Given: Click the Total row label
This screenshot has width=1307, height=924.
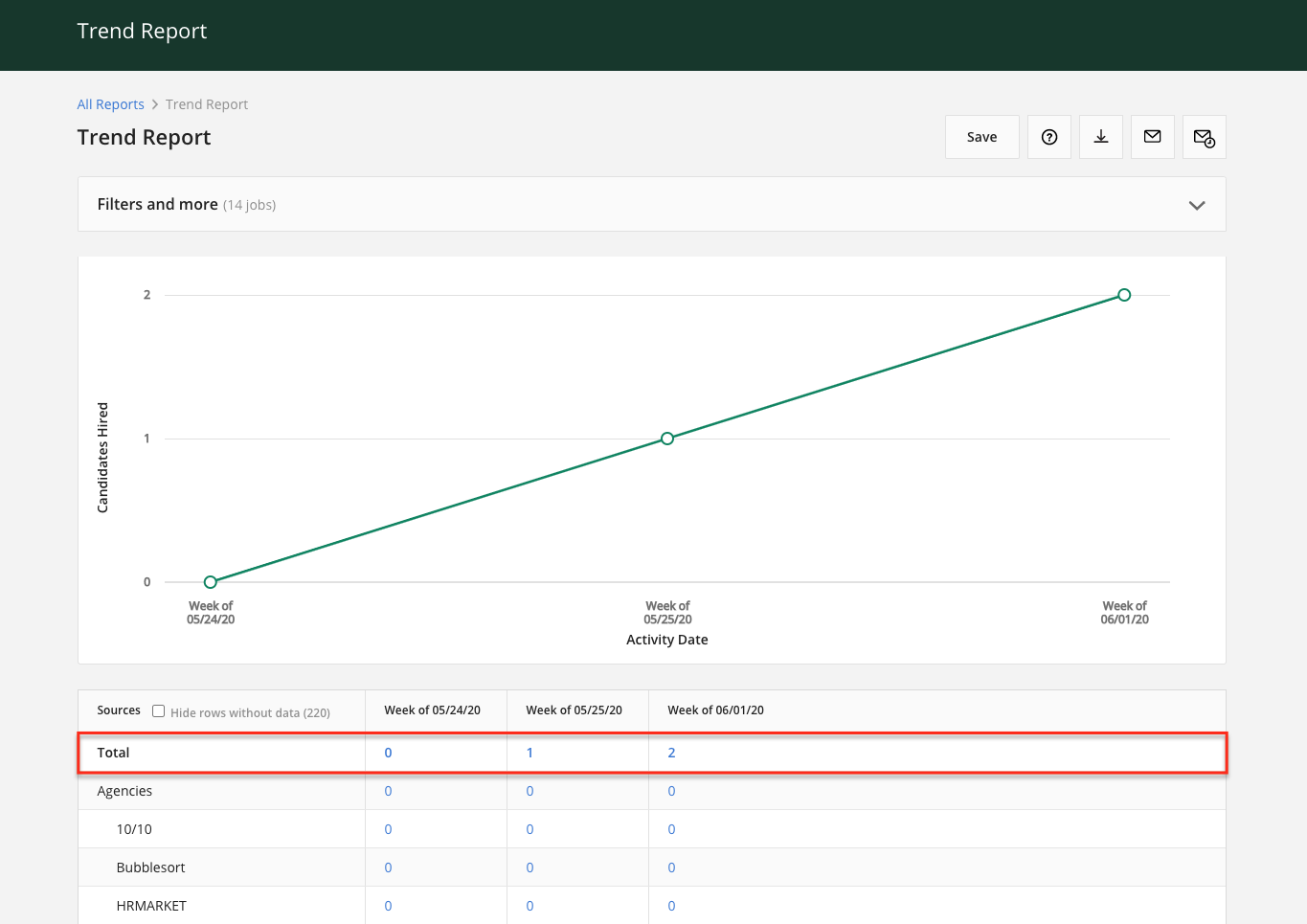Looking at the screenshot, I should tap(113, 753).
